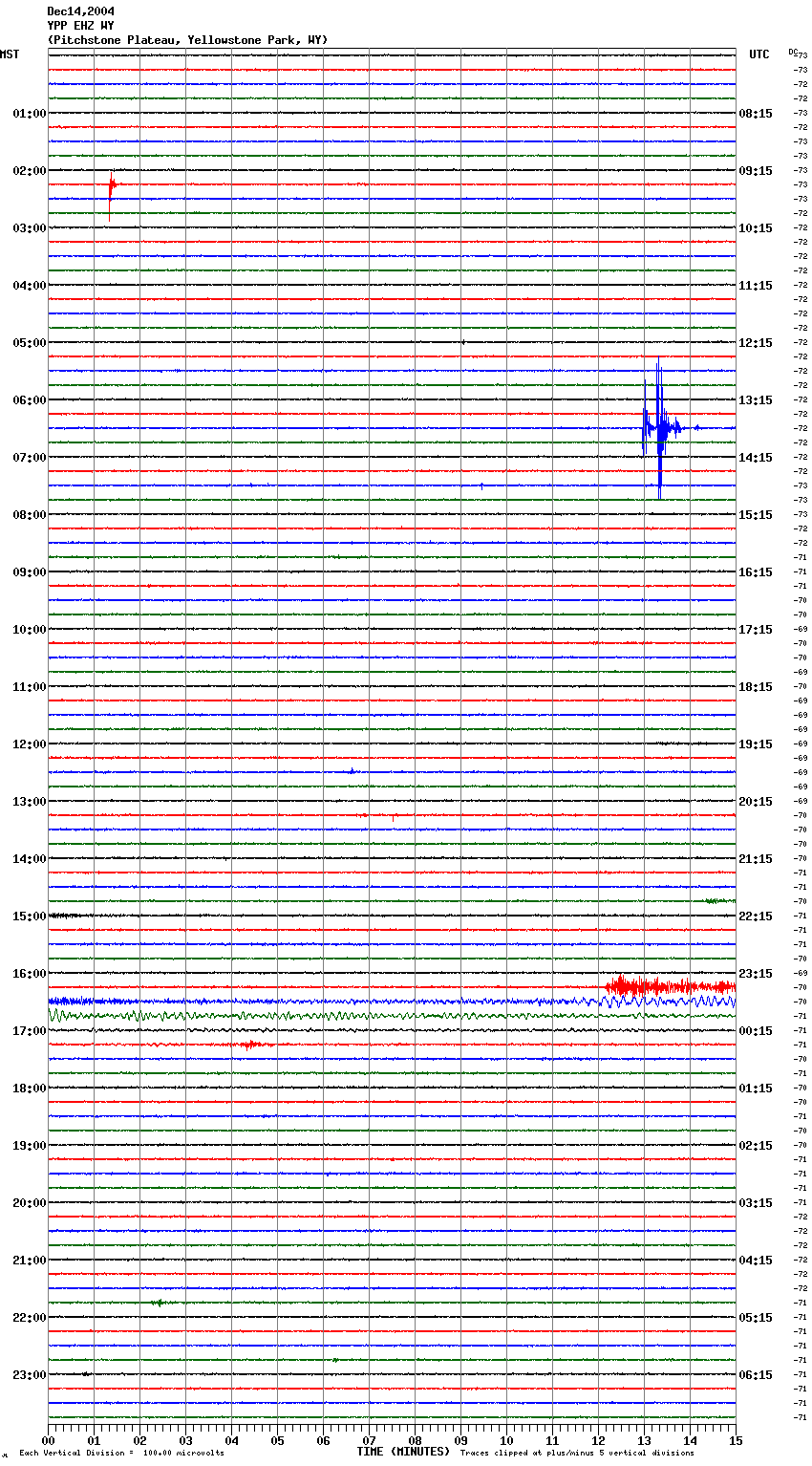Screen dimensions: 812x1466
Task: Click the 20:15 UTC time label
Action: coord(756,802)
